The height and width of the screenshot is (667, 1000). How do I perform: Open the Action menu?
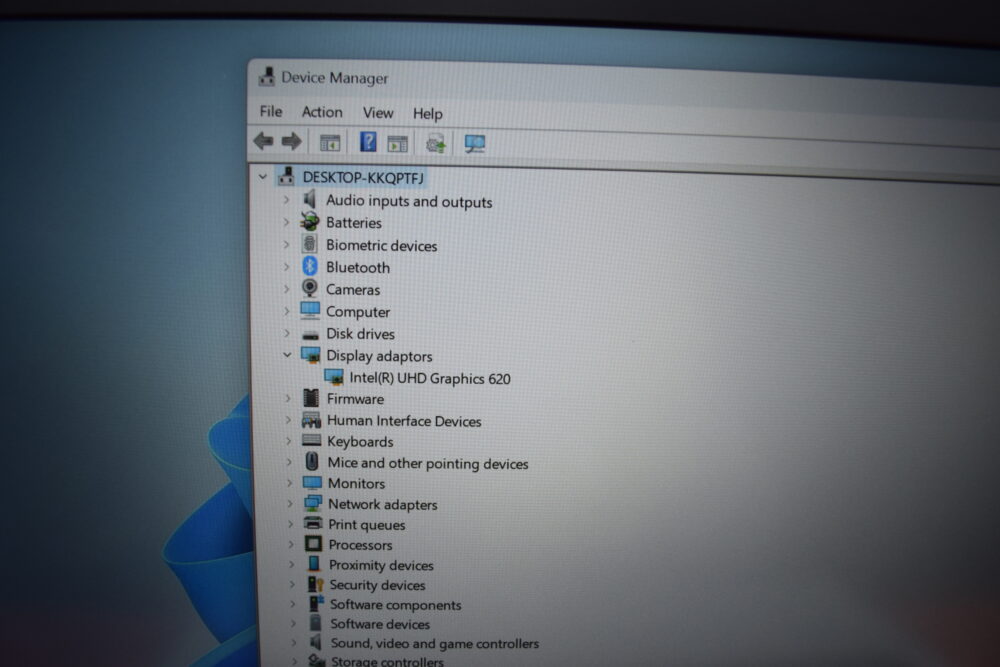click(322, 112)
